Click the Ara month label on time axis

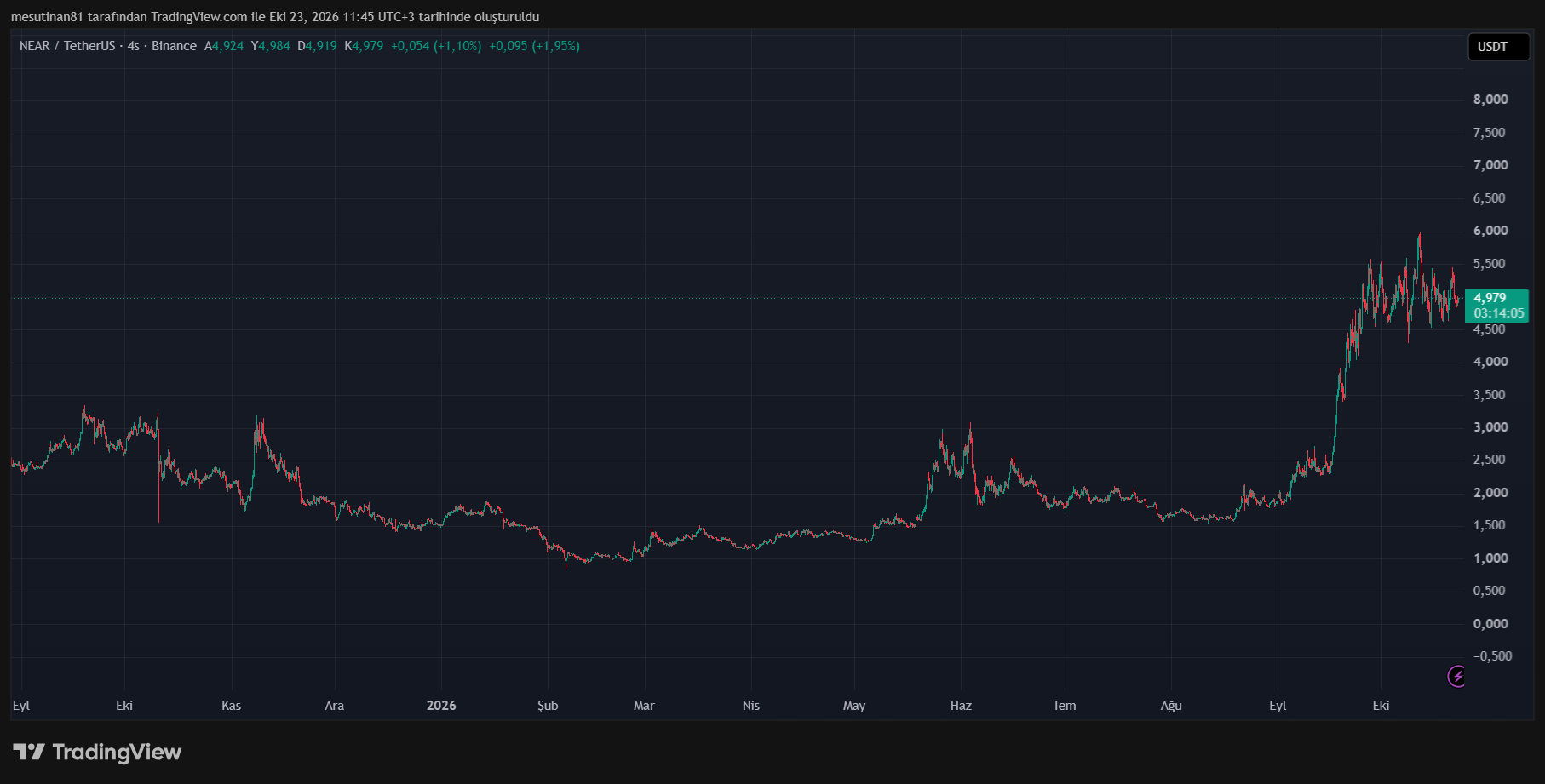pyautogui.click(x=335, y=706)
